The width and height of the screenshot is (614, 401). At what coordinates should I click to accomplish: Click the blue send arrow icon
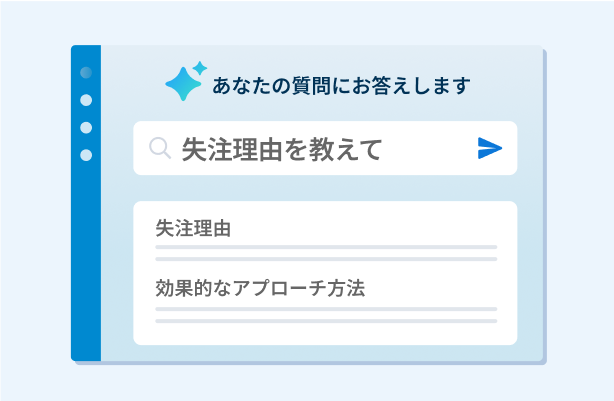[490, 148]
